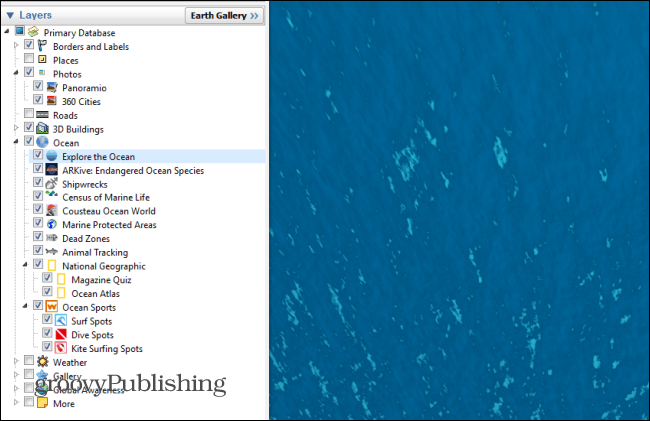Select the Cousteau Ocean World label

[x=109, y=211]
